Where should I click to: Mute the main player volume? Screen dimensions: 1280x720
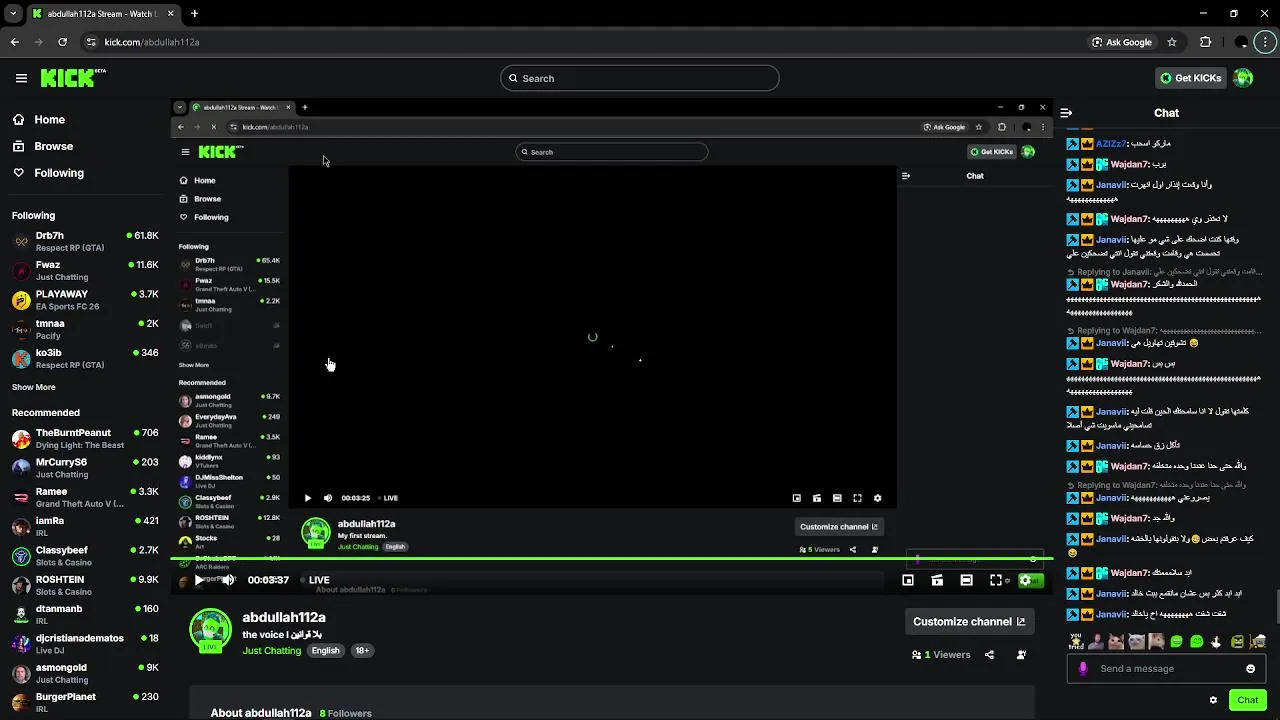[228, 580]
